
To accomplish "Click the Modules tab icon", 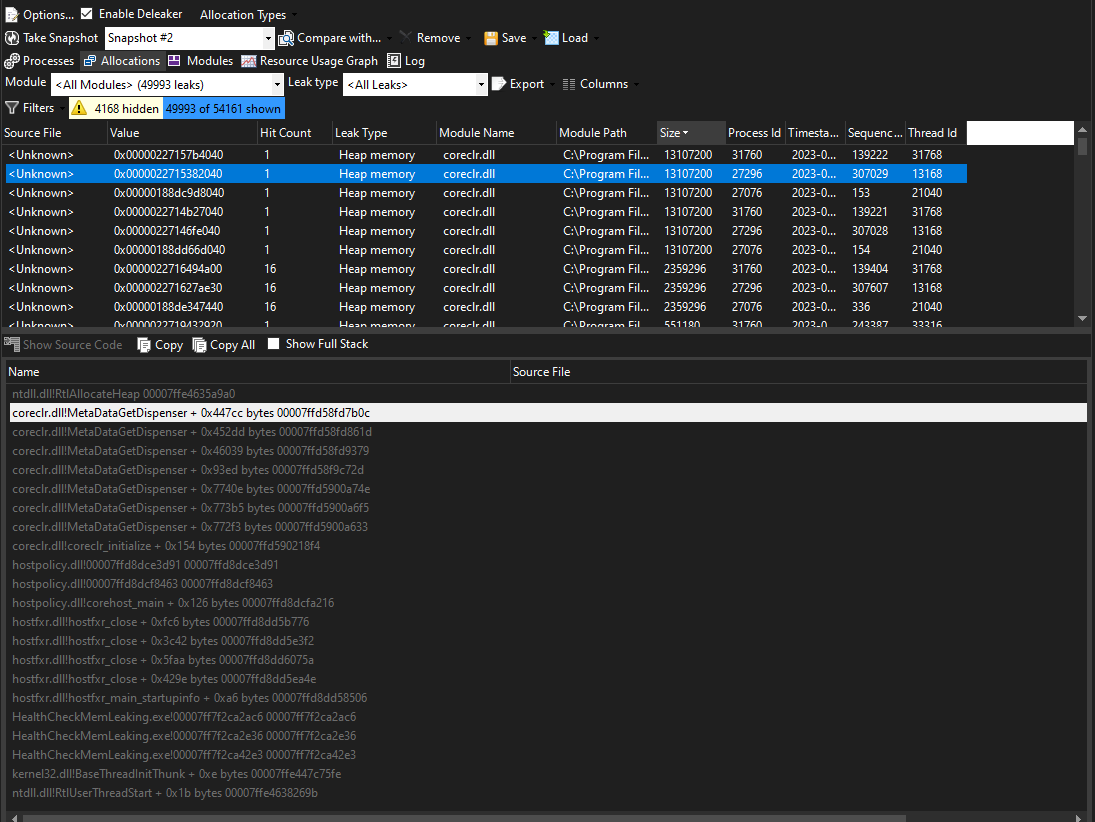I will (174, 61).
